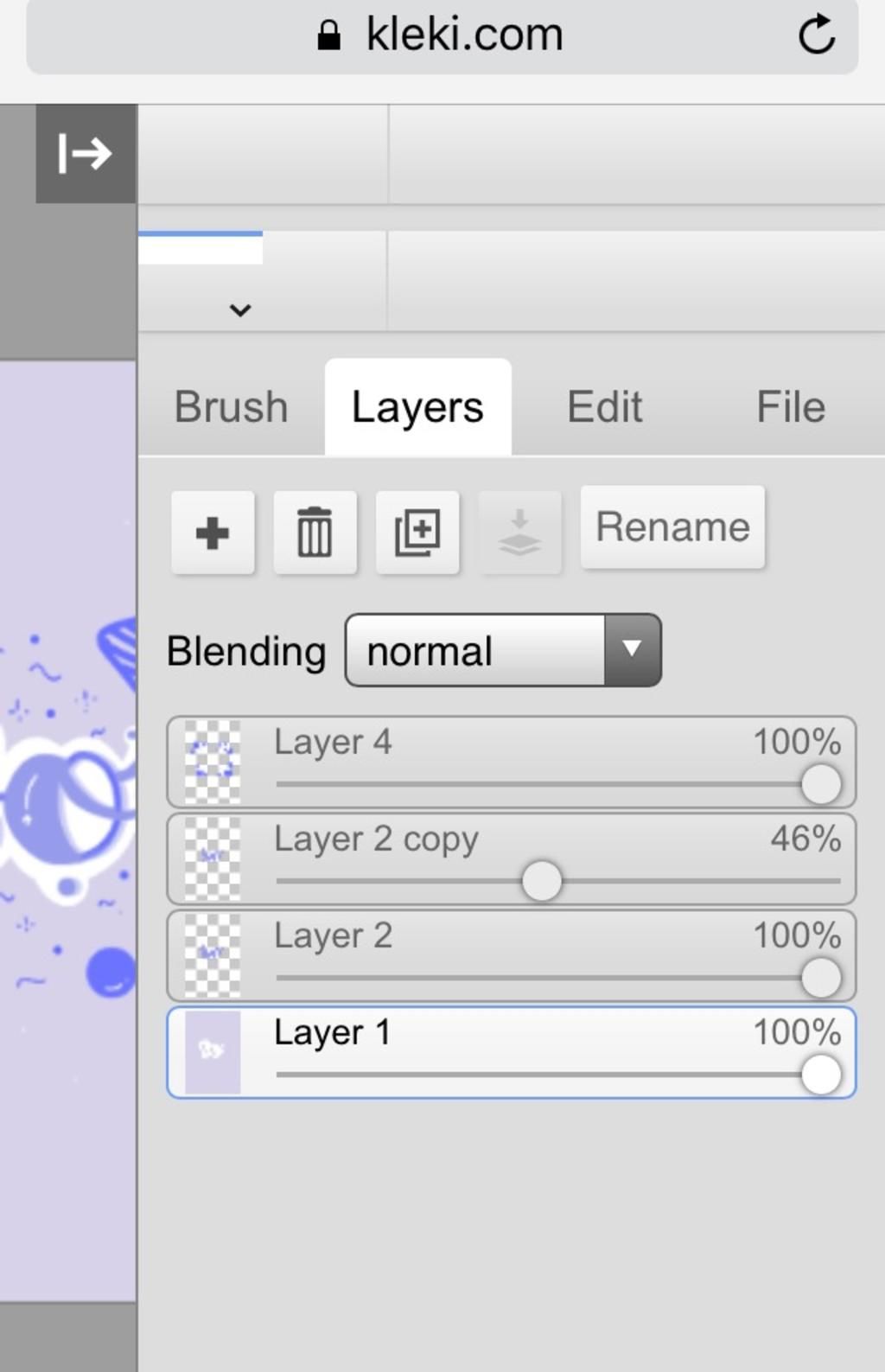
Task: Expand the small chevron under the color bar
Action: click(x=240, y=309)
